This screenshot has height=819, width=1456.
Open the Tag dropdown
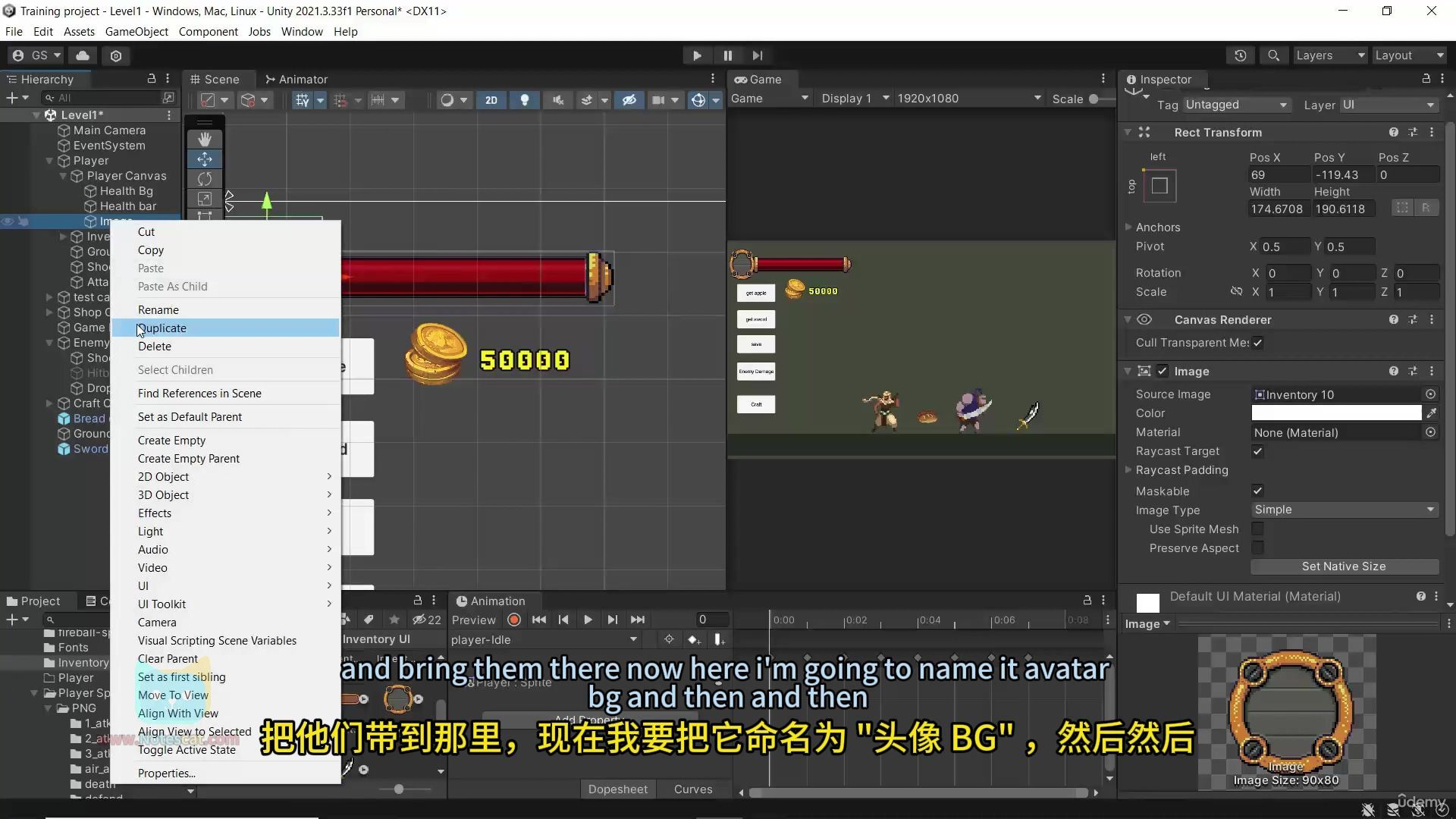[1236, 105]
